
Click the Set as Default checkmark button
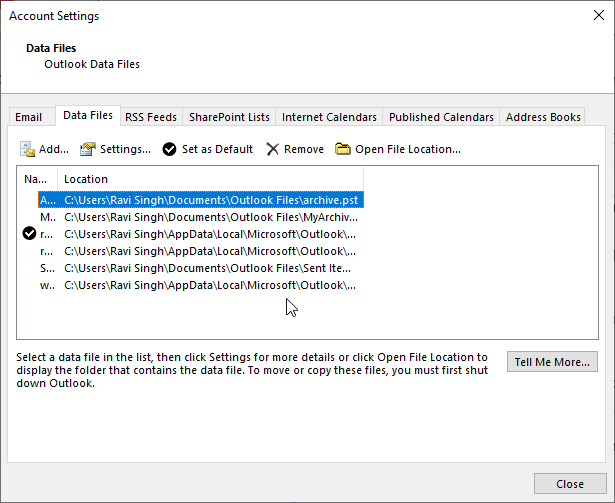click(x=208, y=149)
